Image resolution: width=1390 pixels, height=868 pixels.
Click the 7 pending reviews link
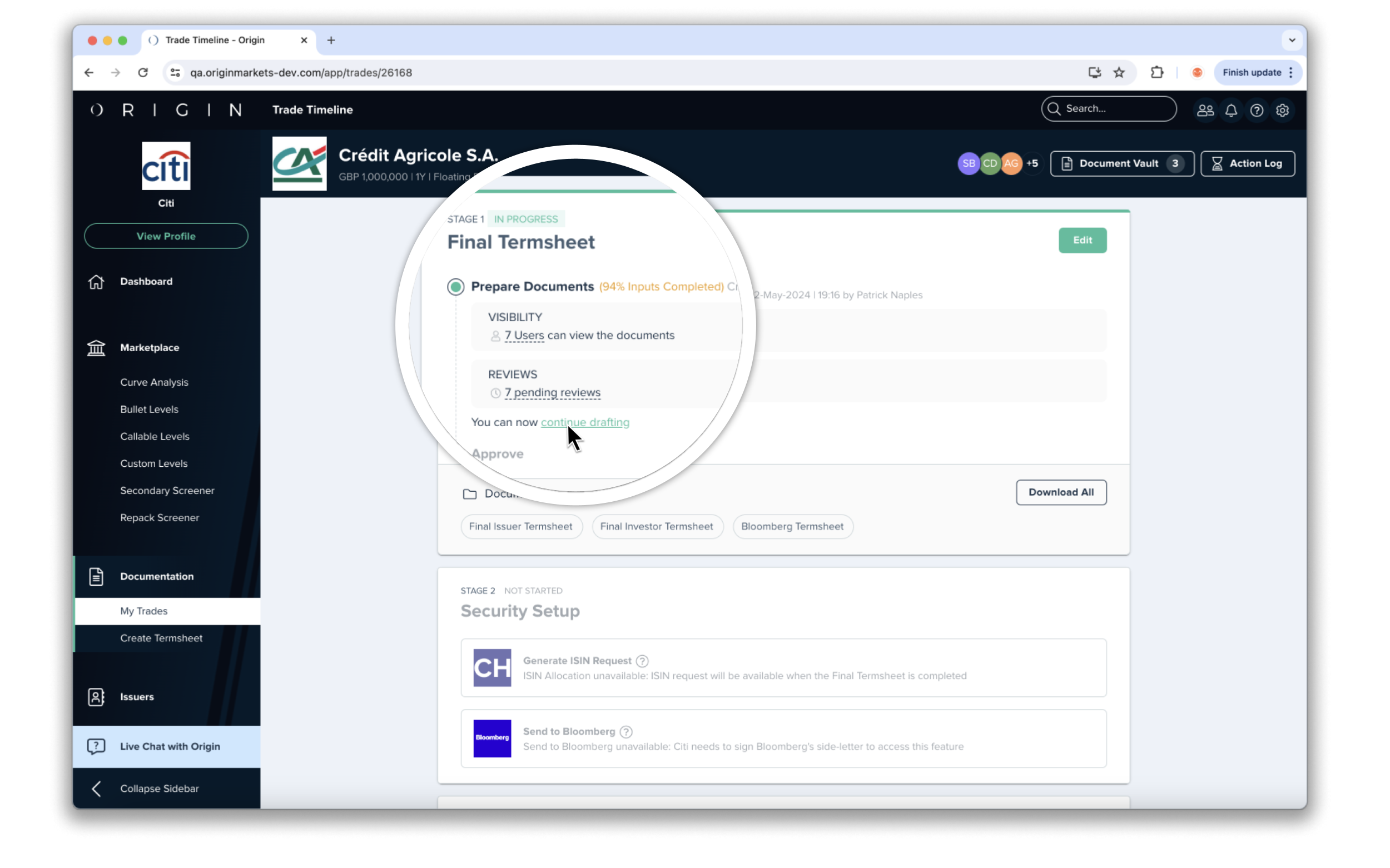pos(552,393)
